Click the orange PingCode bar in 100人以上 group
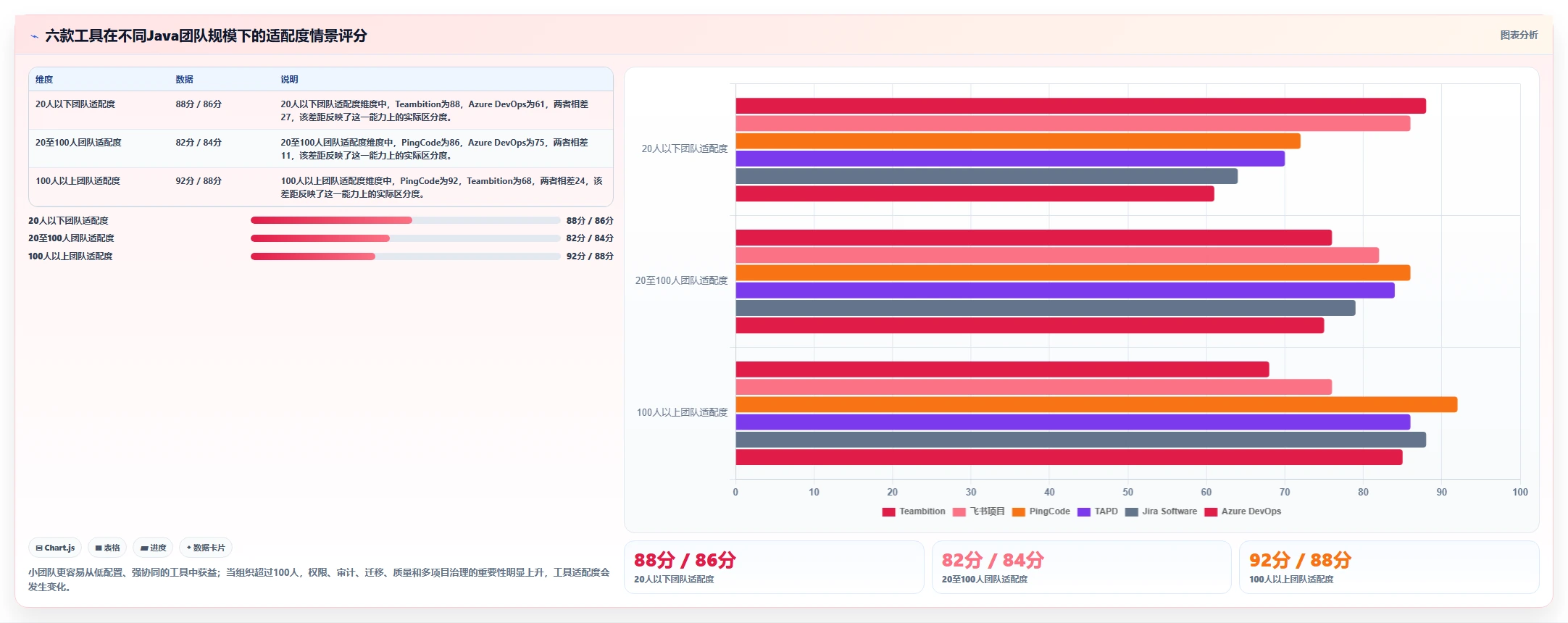 coord(1096,405)
